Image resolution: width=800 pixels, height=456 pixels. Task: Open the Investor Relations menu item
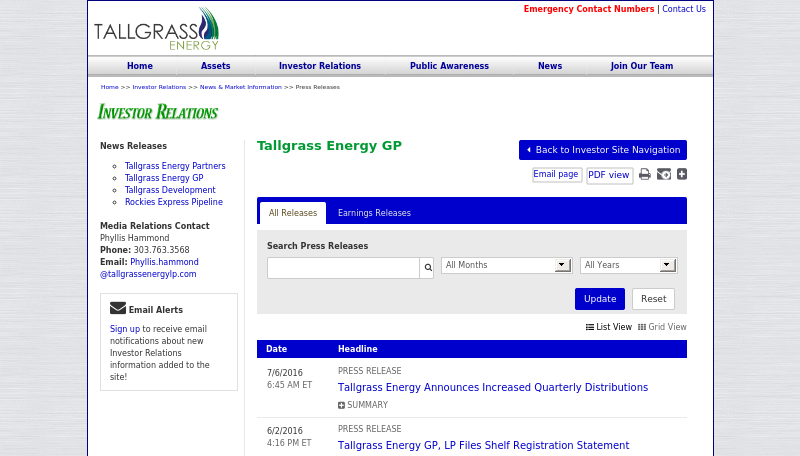coord(320,66)
